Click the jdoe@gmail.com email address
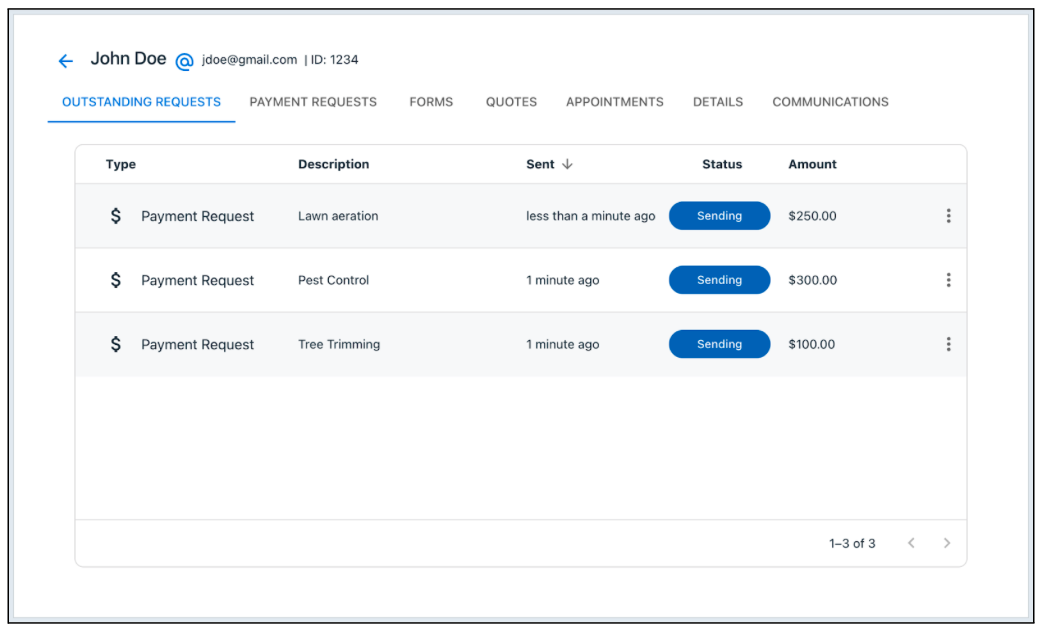The height and width of the screenshot is (628, 1041). tap(249, 60)
